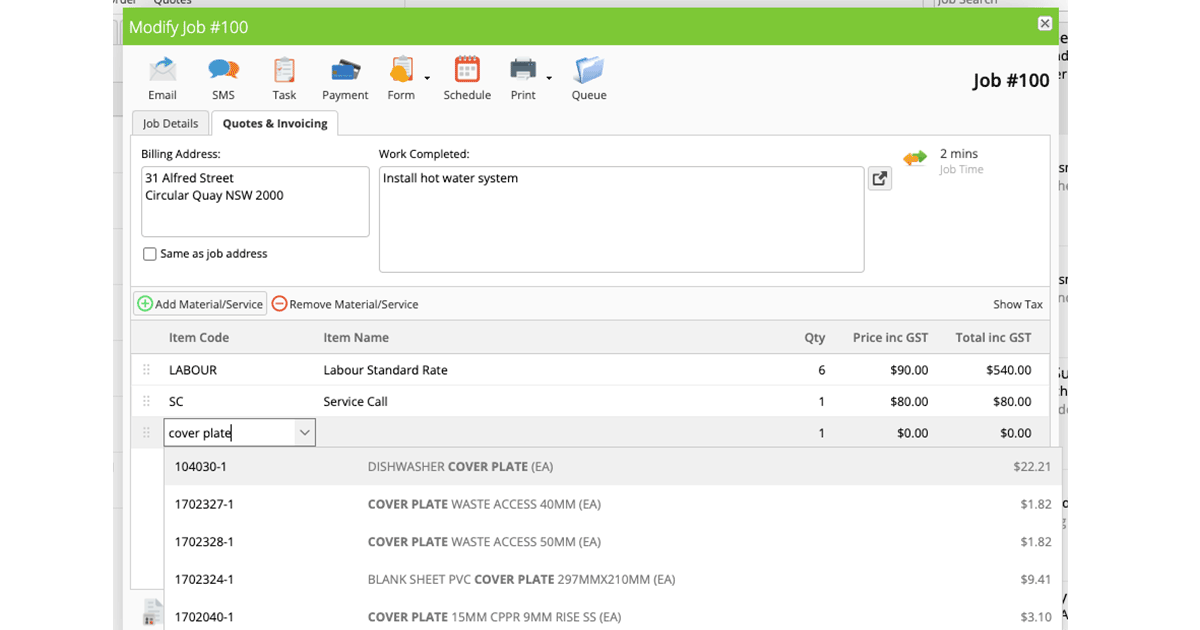Expand the Print dropdown arrow
The width and height of the screenshot is (1200, 630).
coord(549,78)
